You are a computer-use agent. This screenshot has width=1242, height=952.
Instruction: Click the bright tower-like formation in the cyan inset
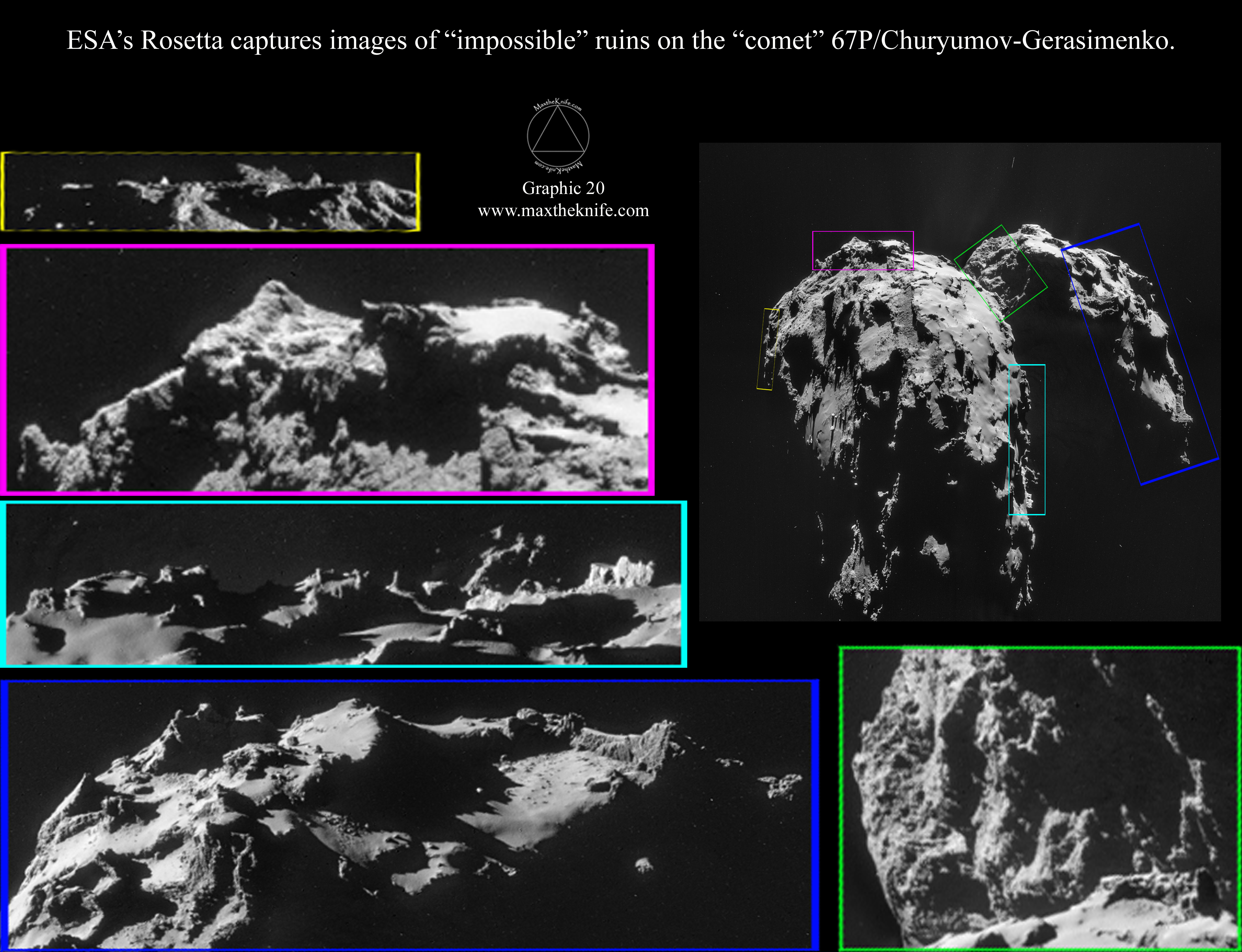coord(621,572)
